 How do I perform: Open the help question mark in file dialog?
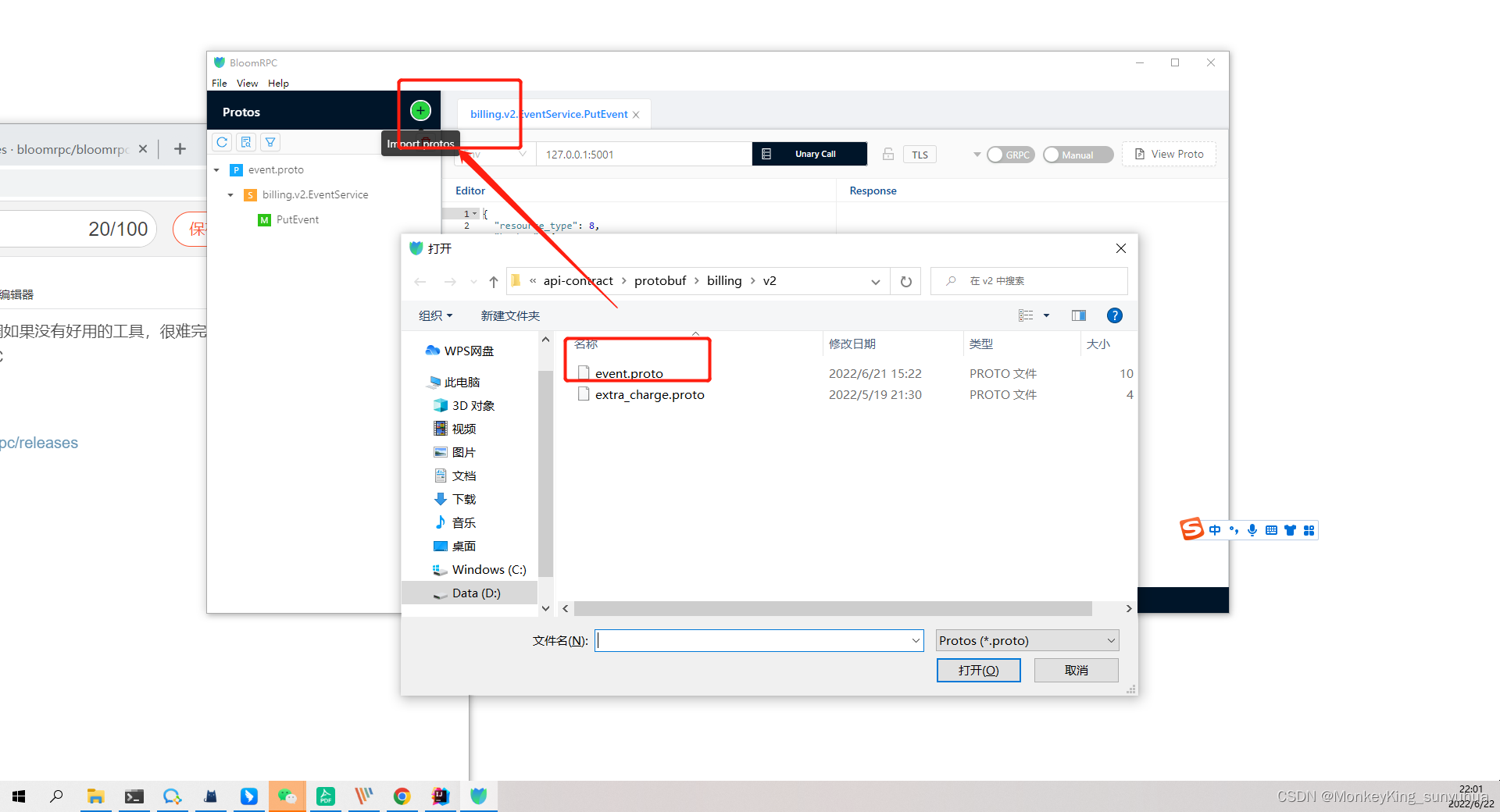click(x=1114, y=315)
